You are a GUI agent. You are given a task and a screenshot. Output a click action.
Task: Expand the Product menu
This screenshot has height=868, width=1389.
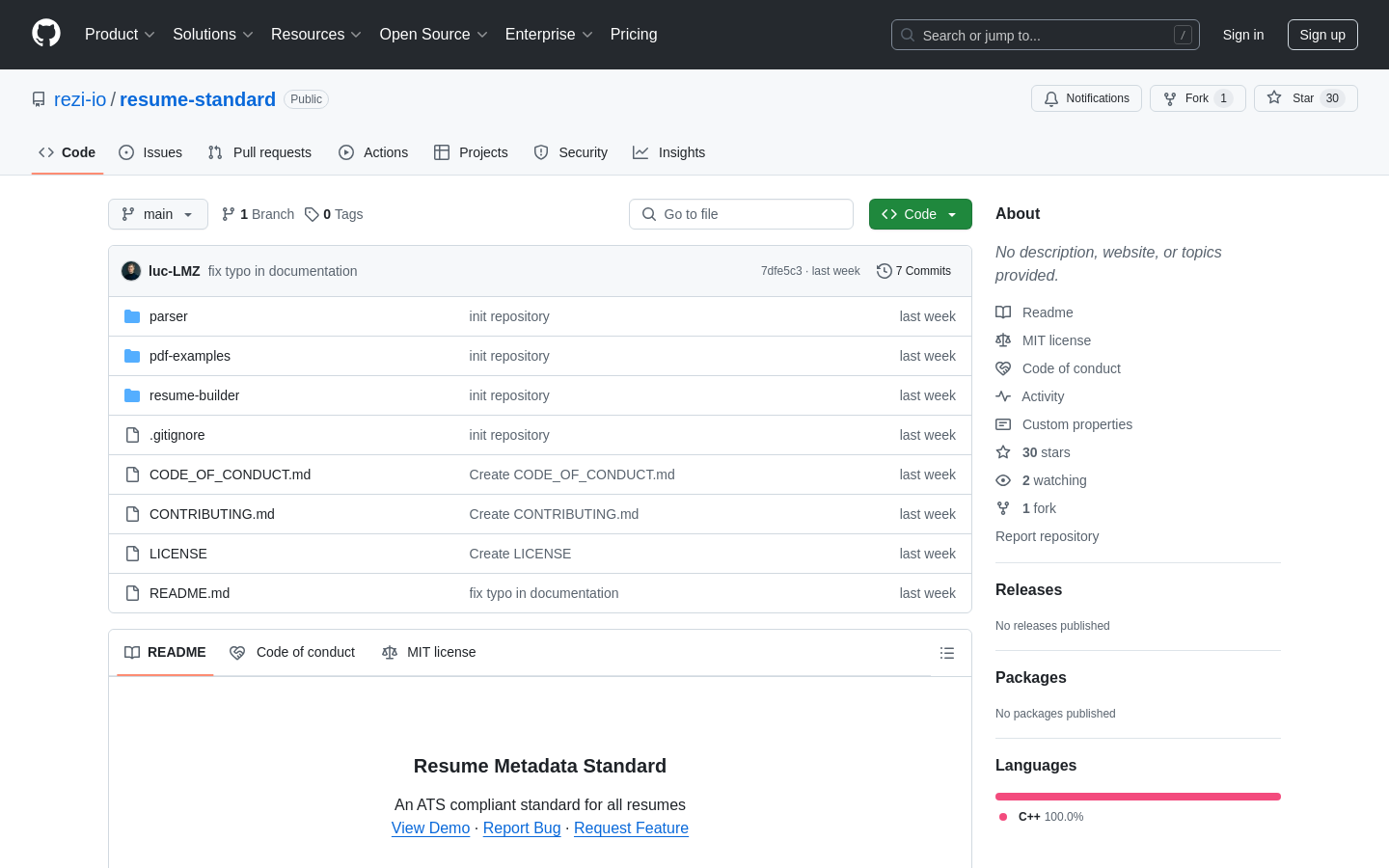coord(120,35)
